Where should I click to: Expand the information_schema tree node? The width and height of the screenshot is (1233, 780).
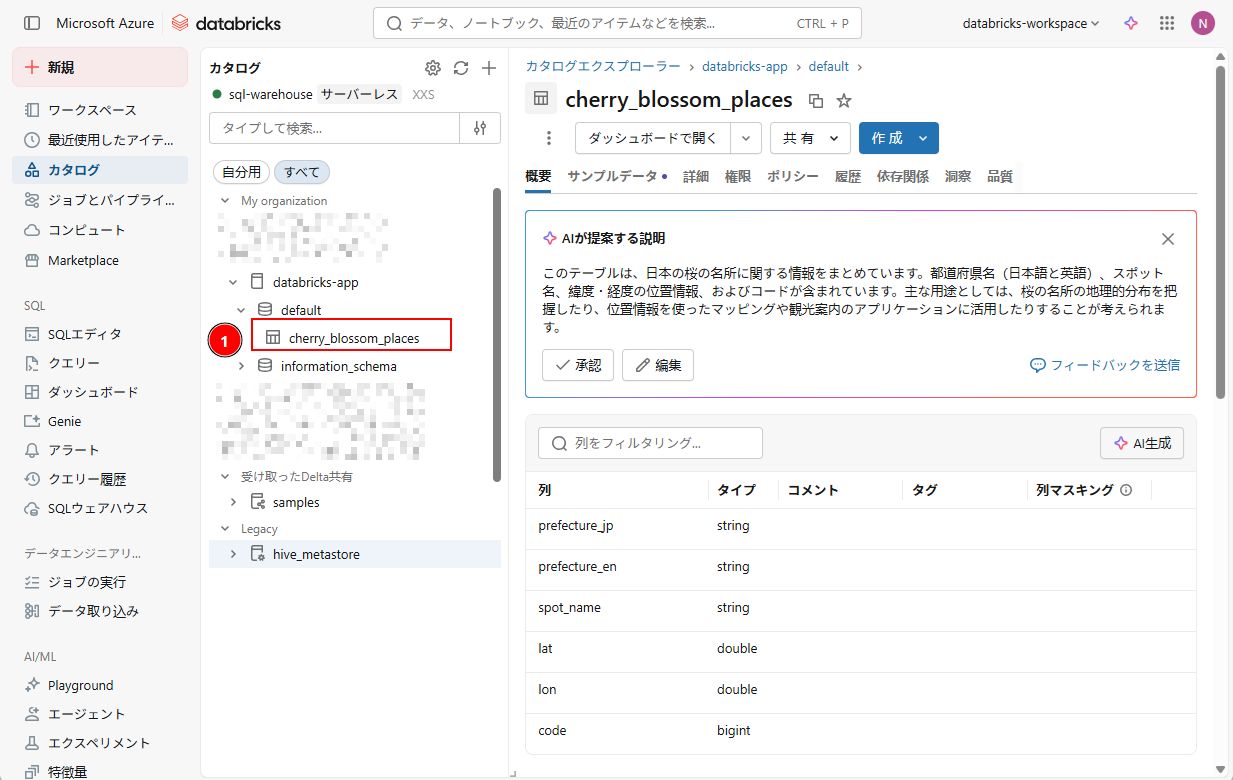(241, 366)
